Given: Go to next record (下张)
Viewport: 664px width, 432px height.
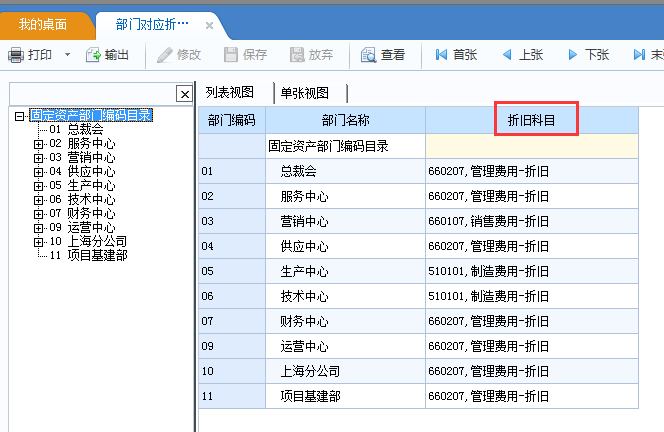Looking at the screenshot, I should pos(573,55).
